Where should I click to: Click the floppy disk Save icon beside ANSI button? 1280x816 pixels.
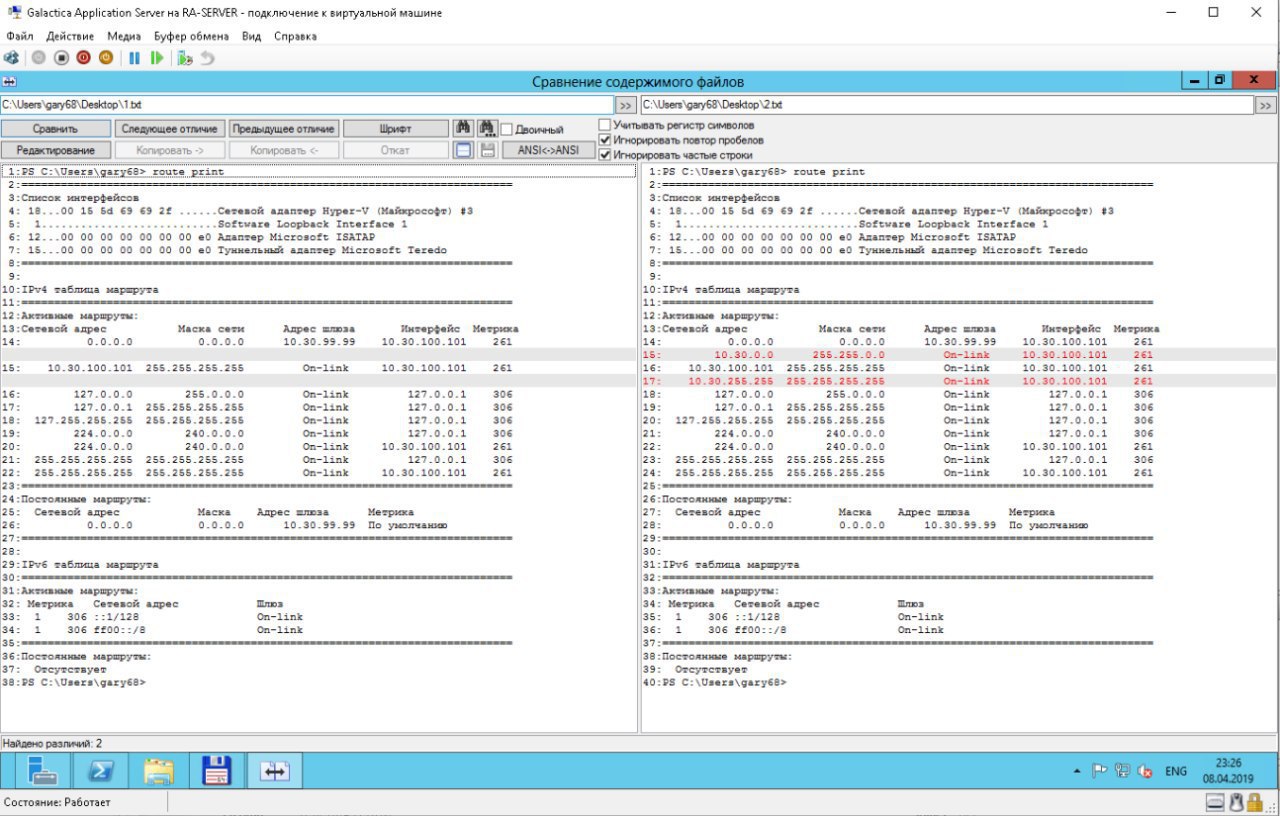487,150
